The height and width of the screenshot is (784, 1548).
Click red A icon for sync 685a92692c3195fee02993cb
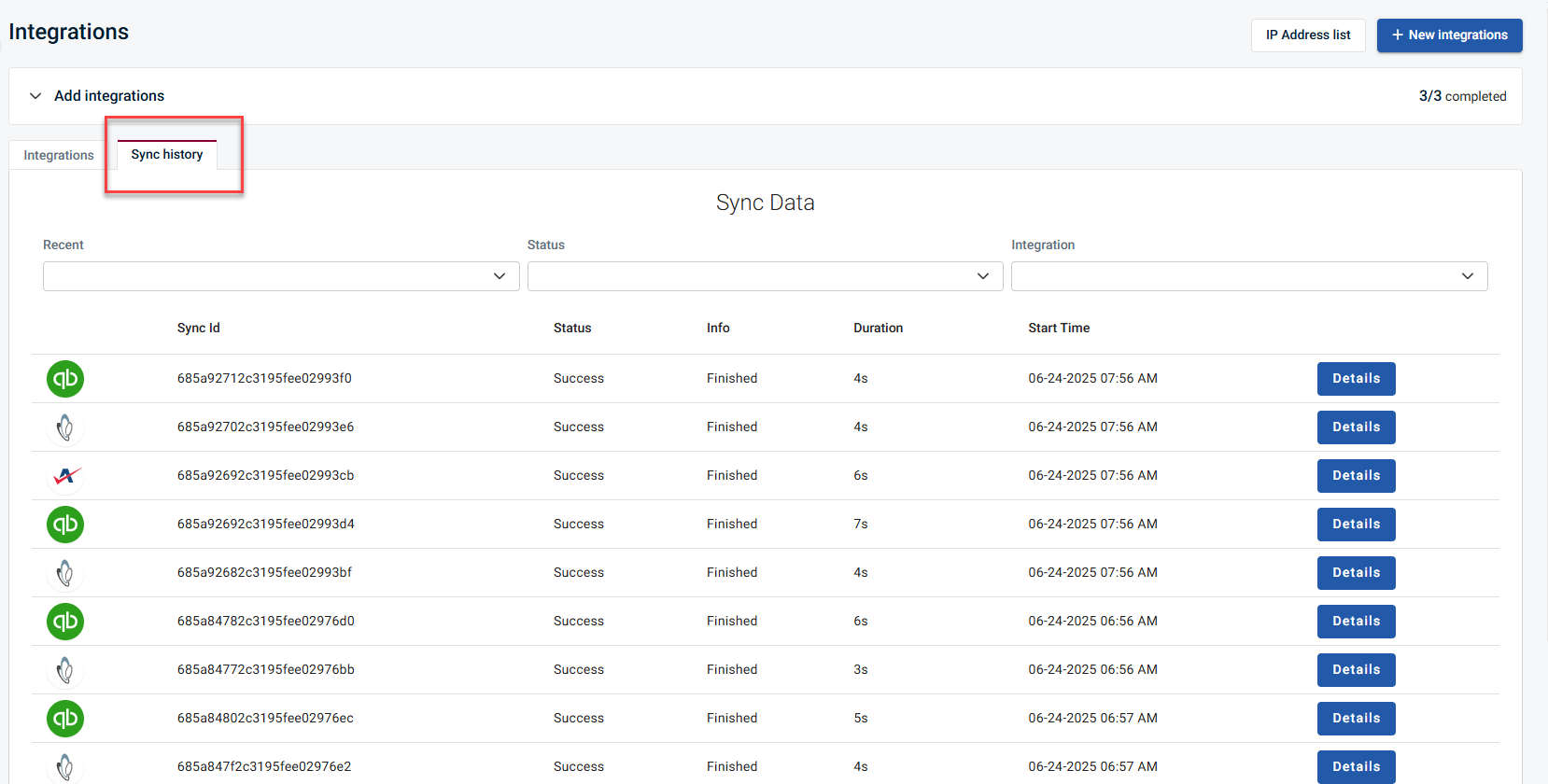coord(65,476)
